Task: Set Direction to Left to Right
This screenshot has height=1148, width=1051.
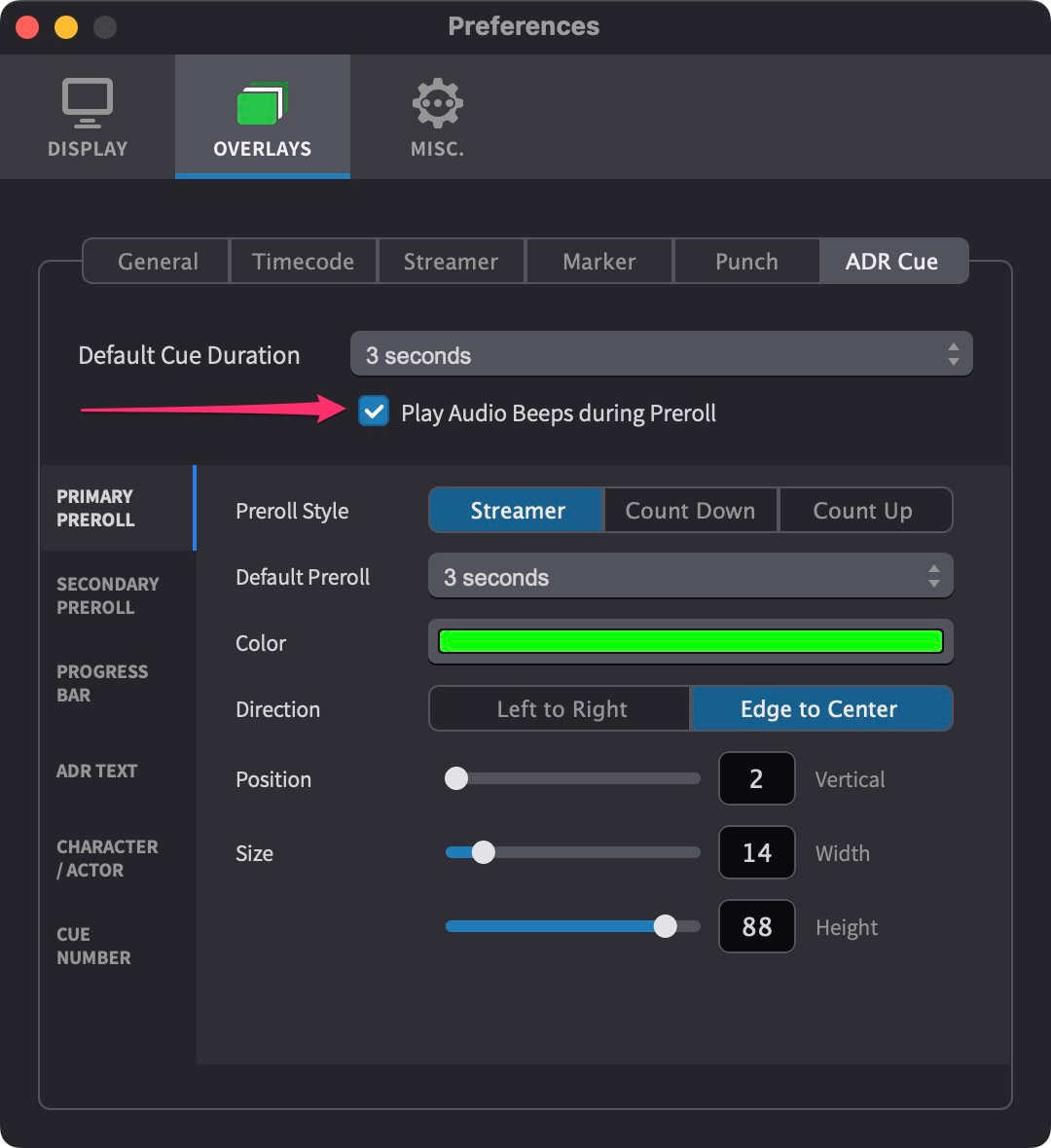Action: 561,708
